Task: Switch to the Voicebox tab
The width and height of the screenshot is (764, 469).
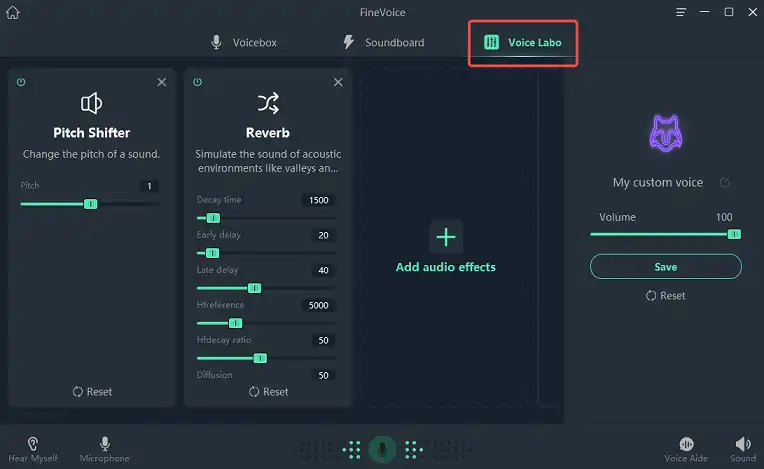Action: [244, 42]
